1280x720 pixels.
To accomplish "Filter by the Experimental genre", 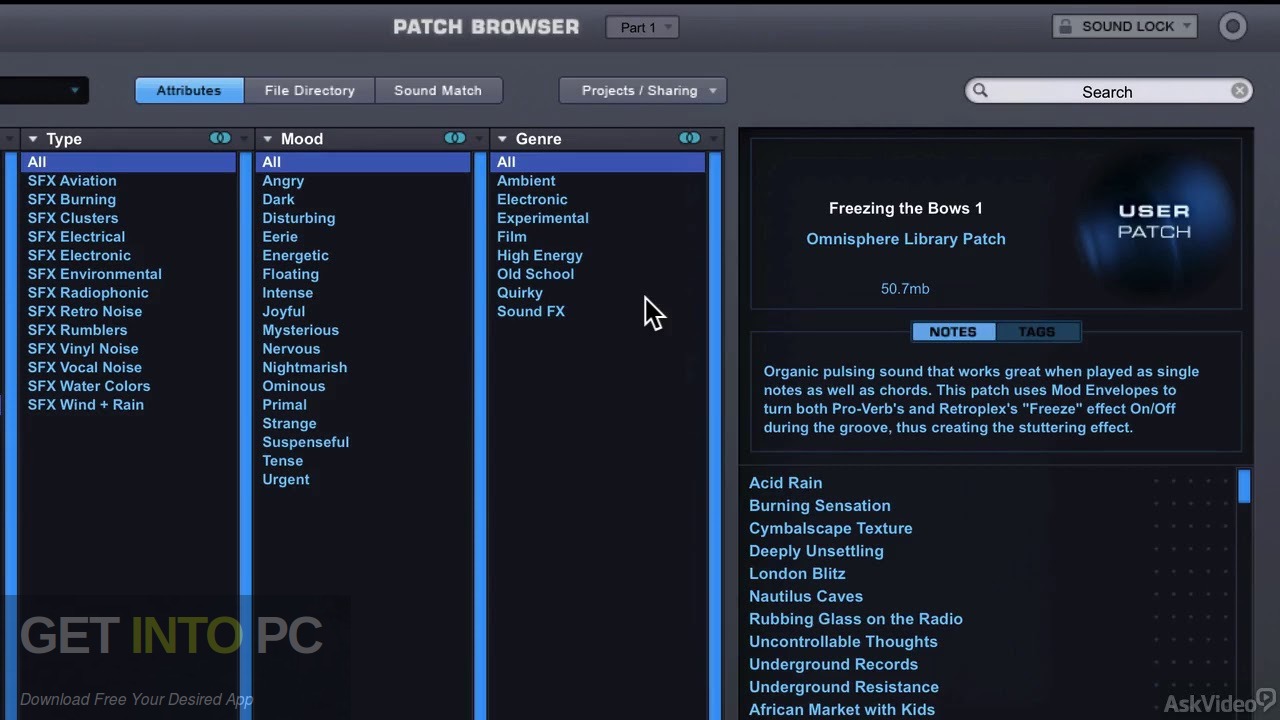I will click(x=543, y=218).
